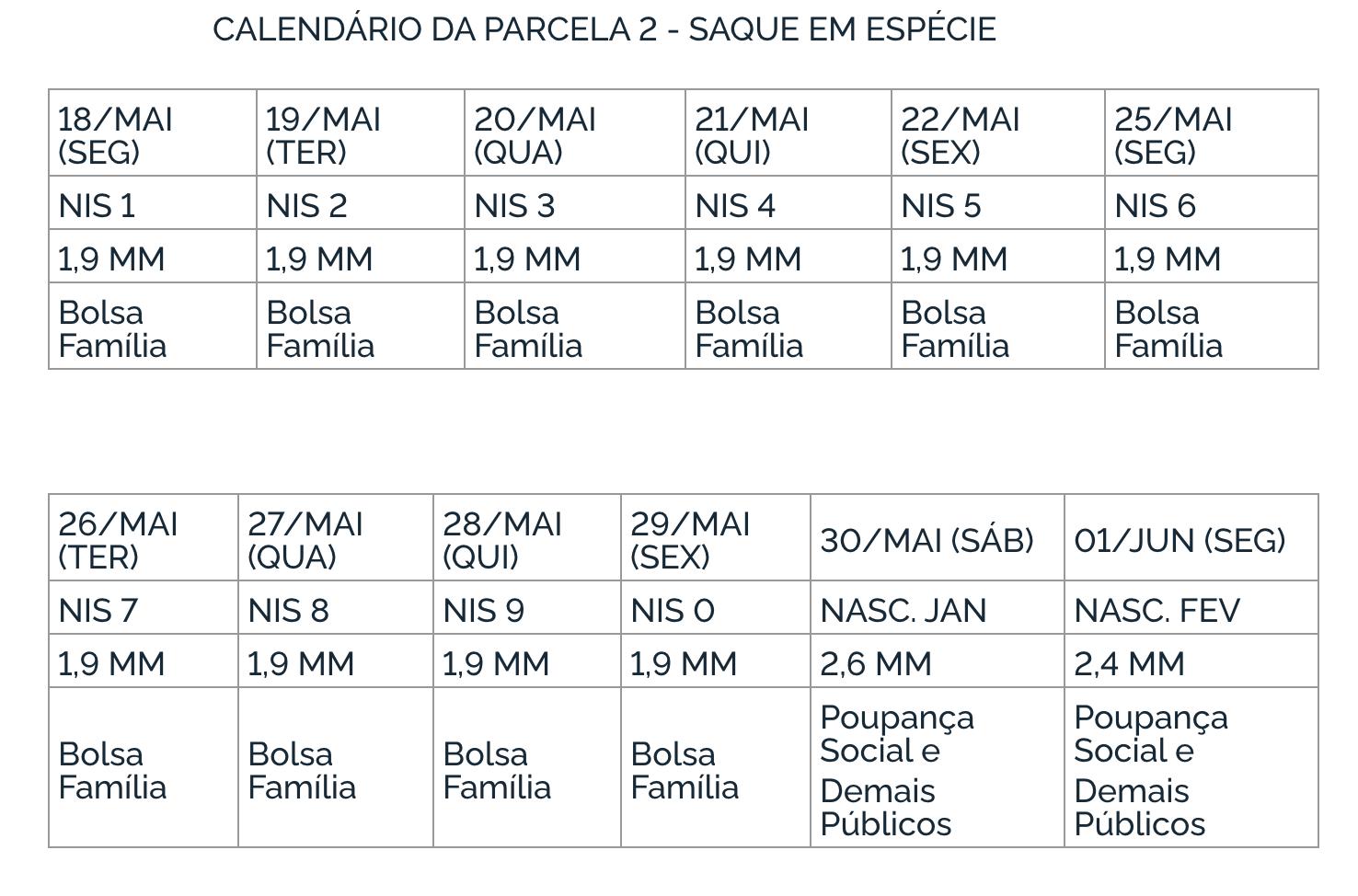Select the NIS 1 cell

tap(152, 204)
